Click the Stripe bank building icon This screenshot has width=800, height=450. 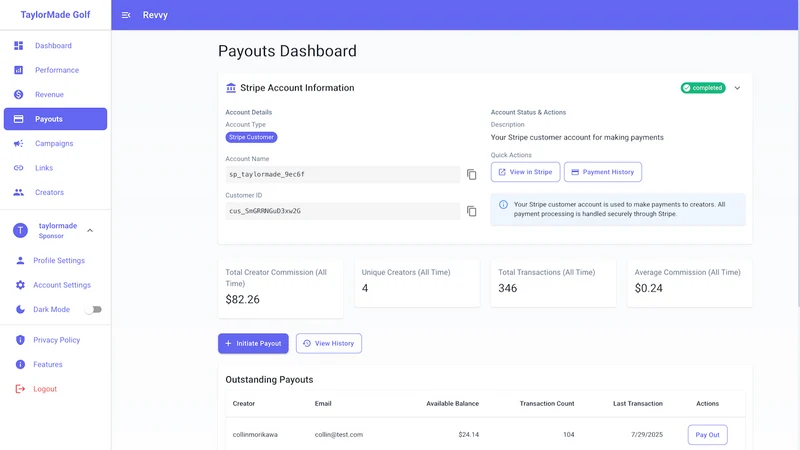pos(231,88)
